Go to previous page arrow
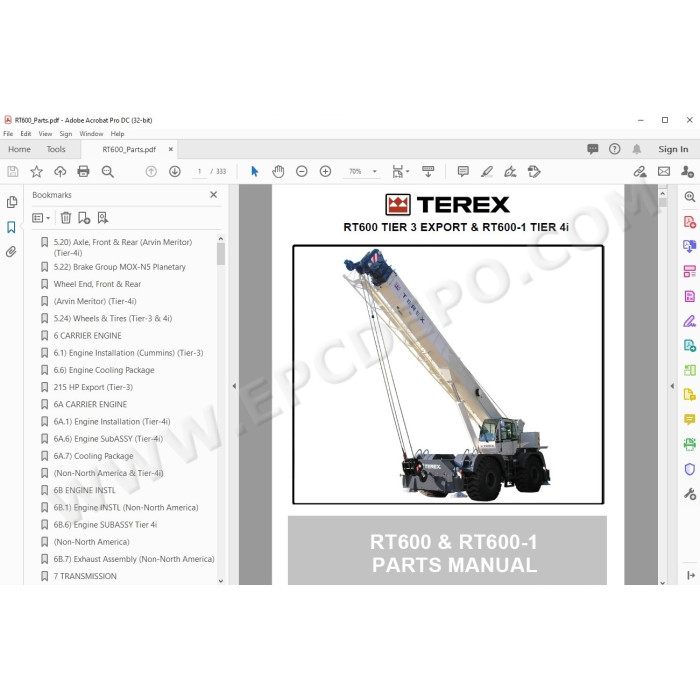 point(151,171)
